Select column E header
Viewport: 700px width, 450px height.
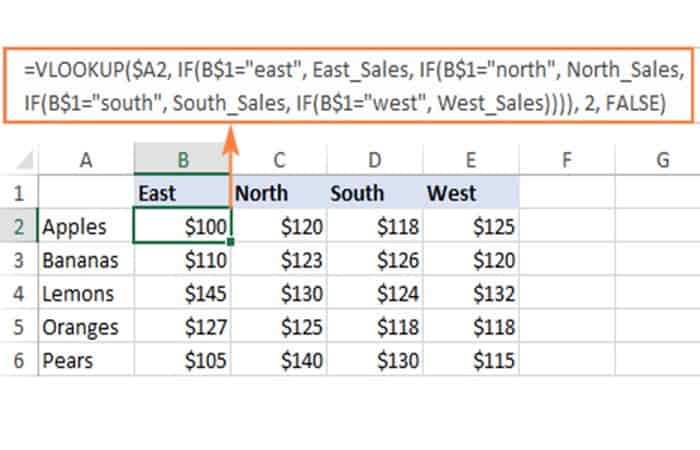point(472,158)
